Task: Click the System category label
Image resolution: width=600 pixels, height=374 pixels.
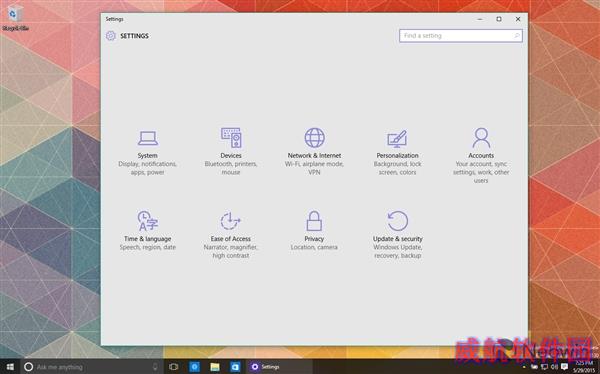Action: pyautogui.click(x=148, y=155)
